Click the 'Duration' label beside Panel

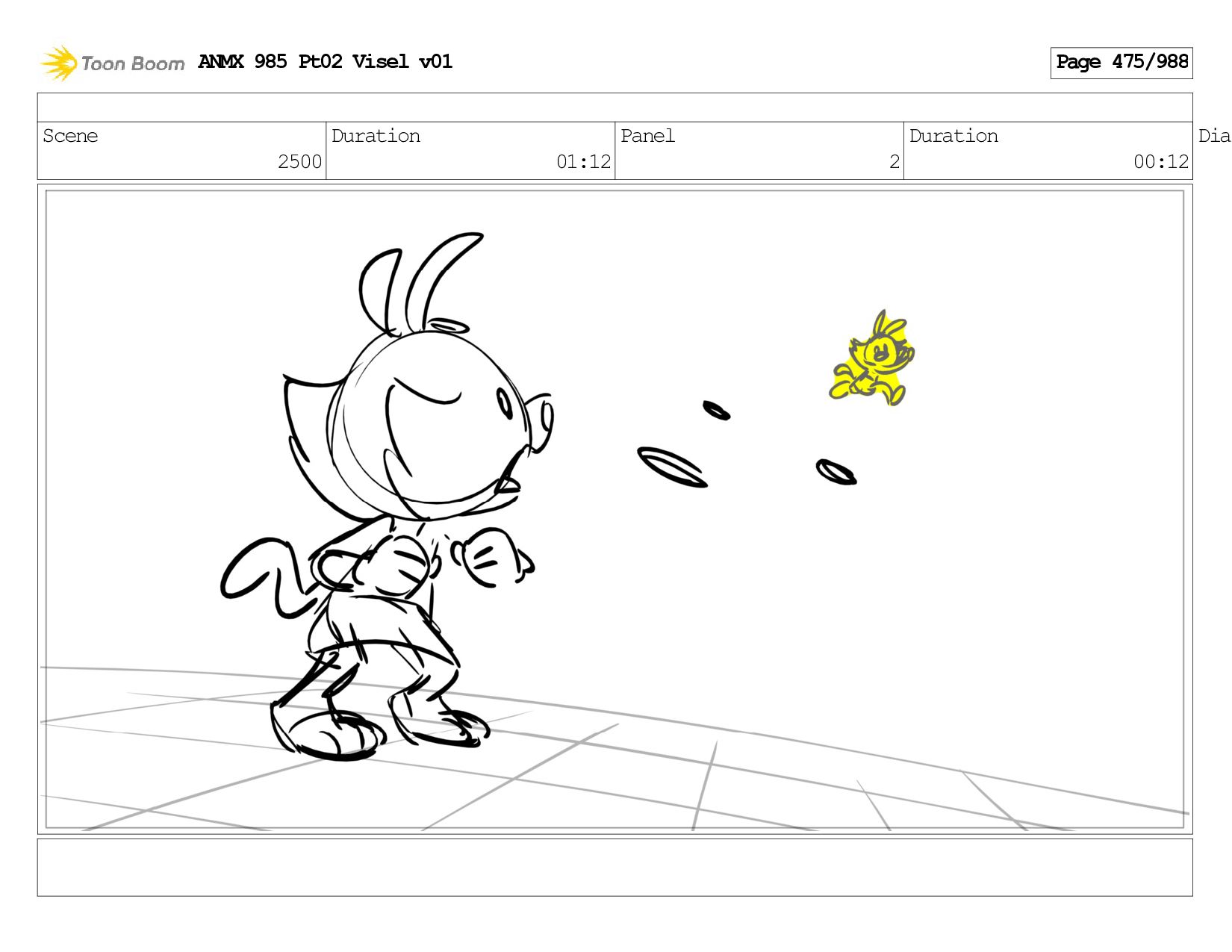pyautogui.click(x=953, y=136)
